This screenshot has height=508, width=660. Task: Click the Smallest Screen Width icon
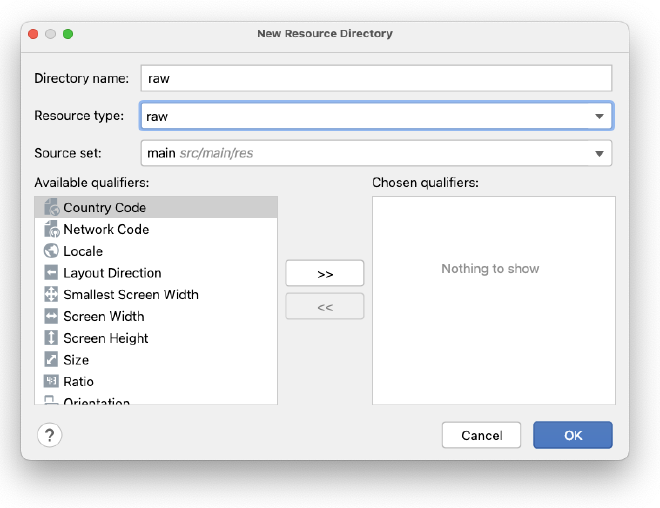pyautogui.click(x=52, y=295)
